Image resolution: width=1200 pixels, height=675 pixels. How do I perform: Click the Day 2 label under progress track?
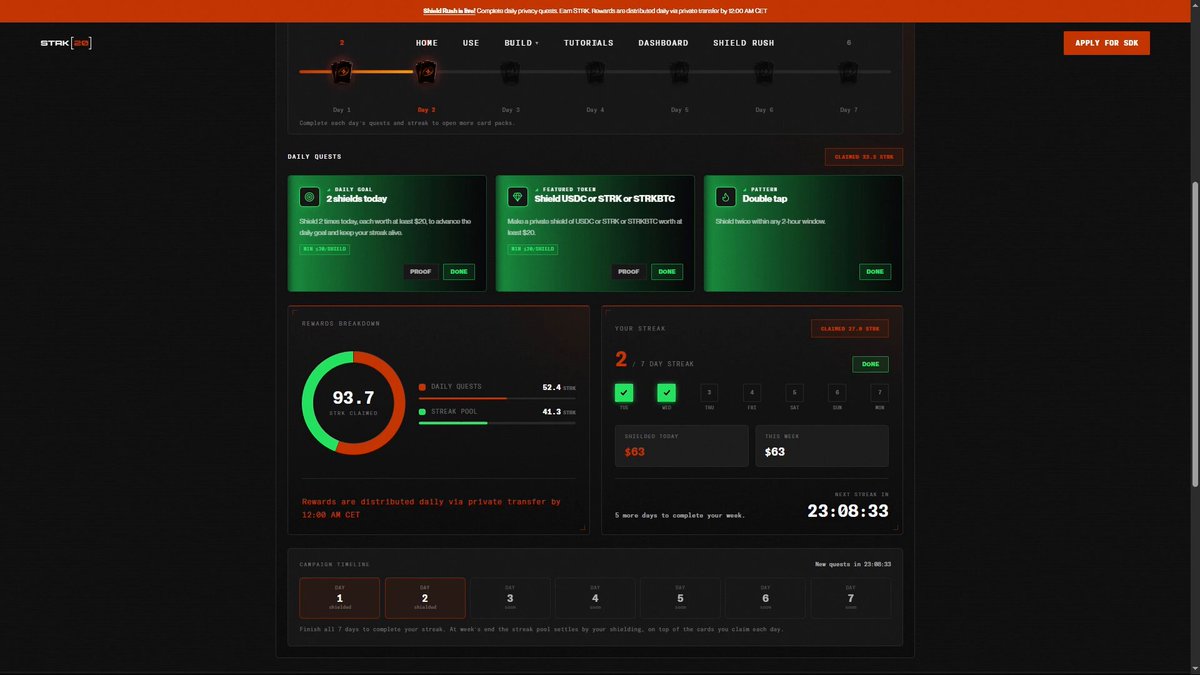[426, 110]
